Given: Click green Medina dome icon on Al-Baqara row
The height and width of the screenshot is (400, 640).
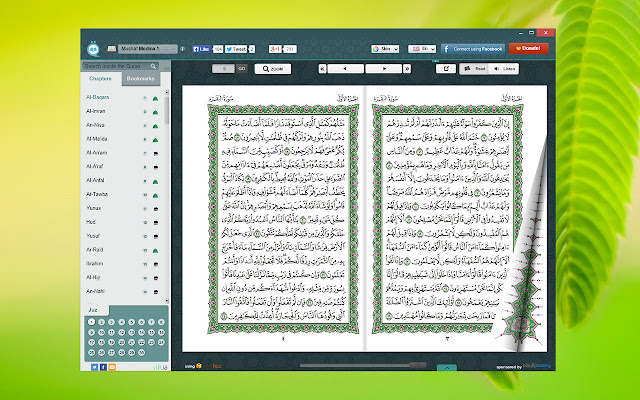Looking at the screenshot, I should tap(156, 98).
